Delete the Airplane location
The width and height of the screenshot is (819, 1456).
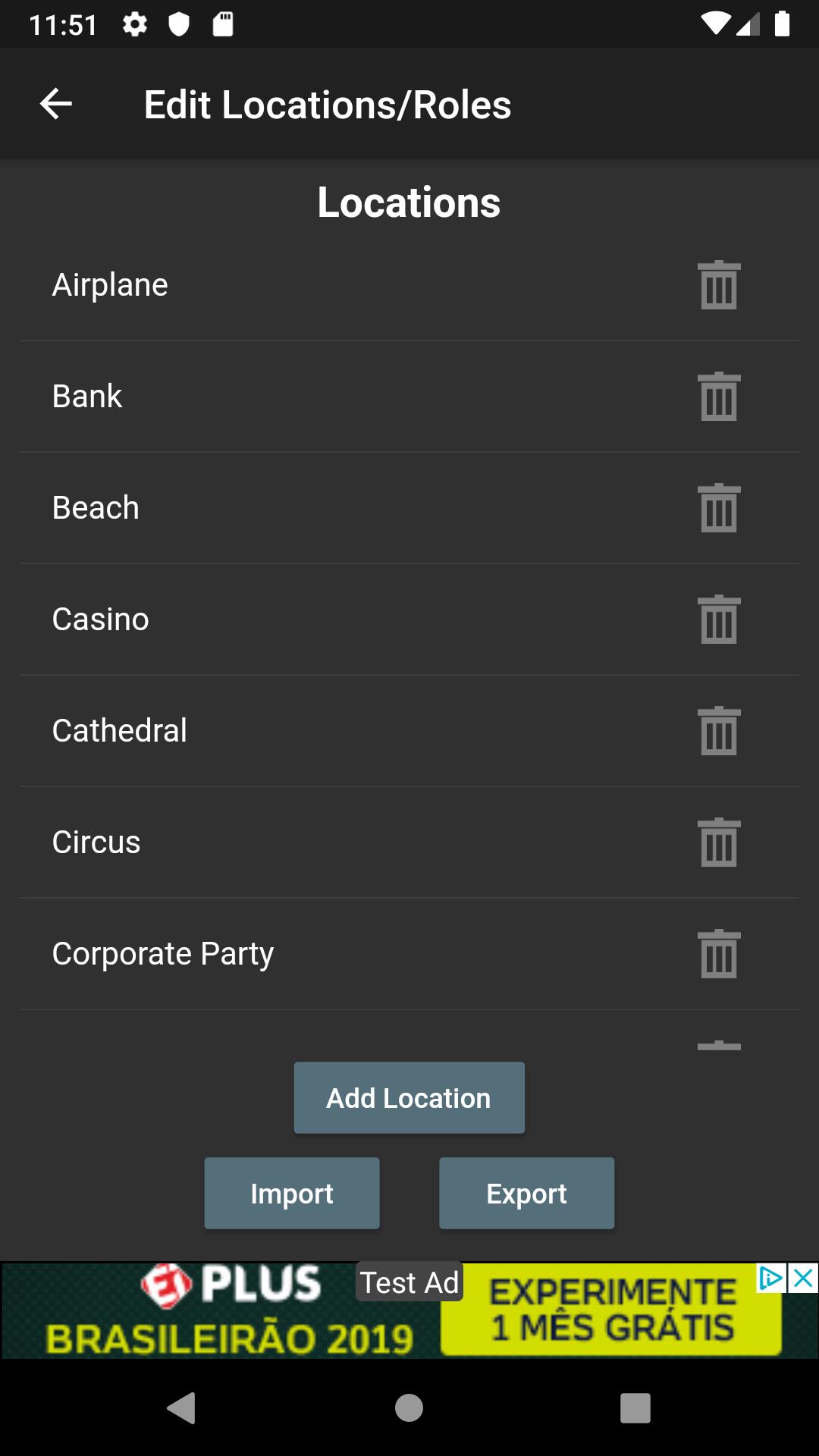(x=719, y=285)
